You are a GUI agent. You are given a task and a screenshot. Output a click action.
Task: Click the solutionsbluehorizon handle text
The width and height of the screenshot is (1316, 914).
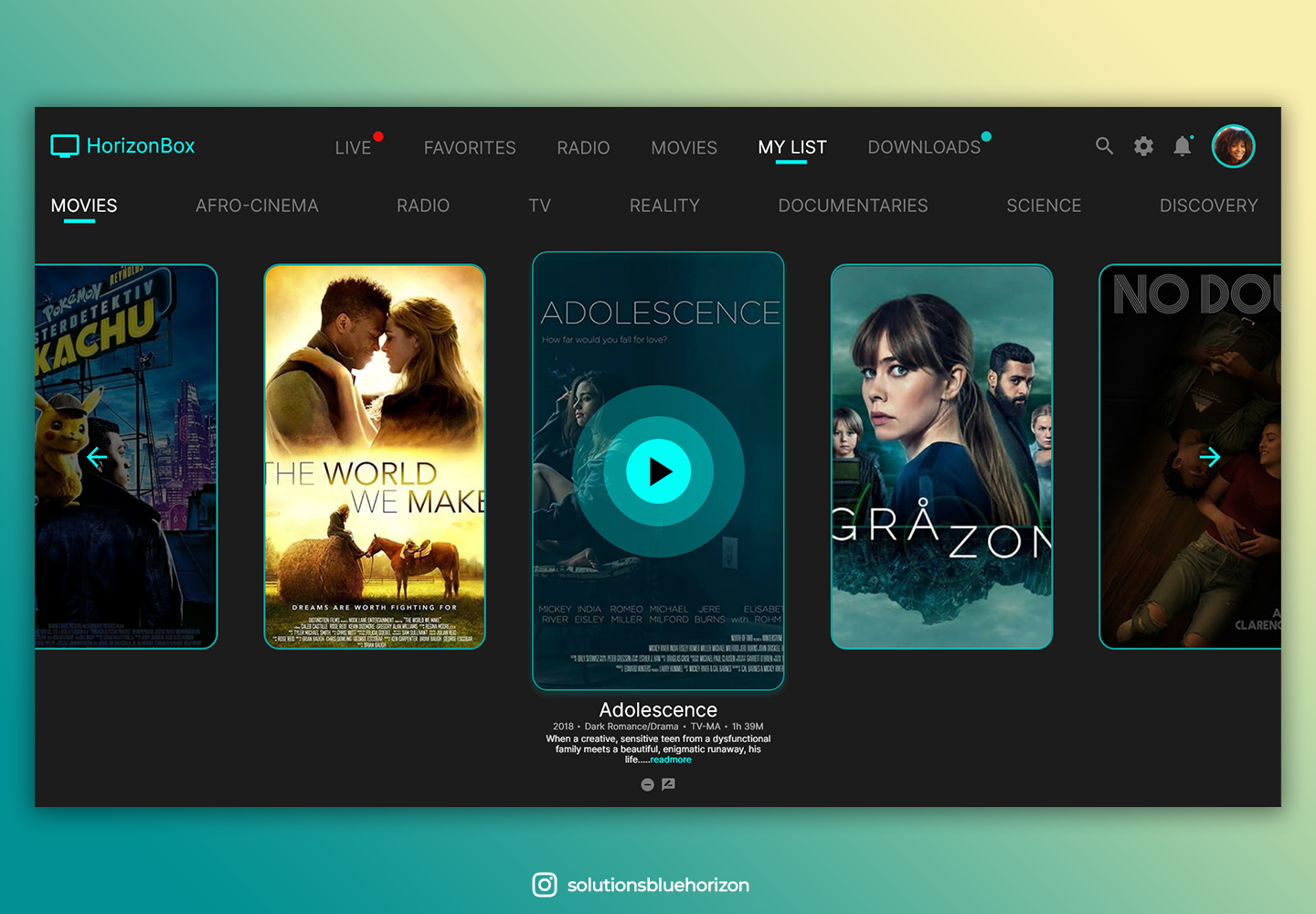click(x=658, y=885)
